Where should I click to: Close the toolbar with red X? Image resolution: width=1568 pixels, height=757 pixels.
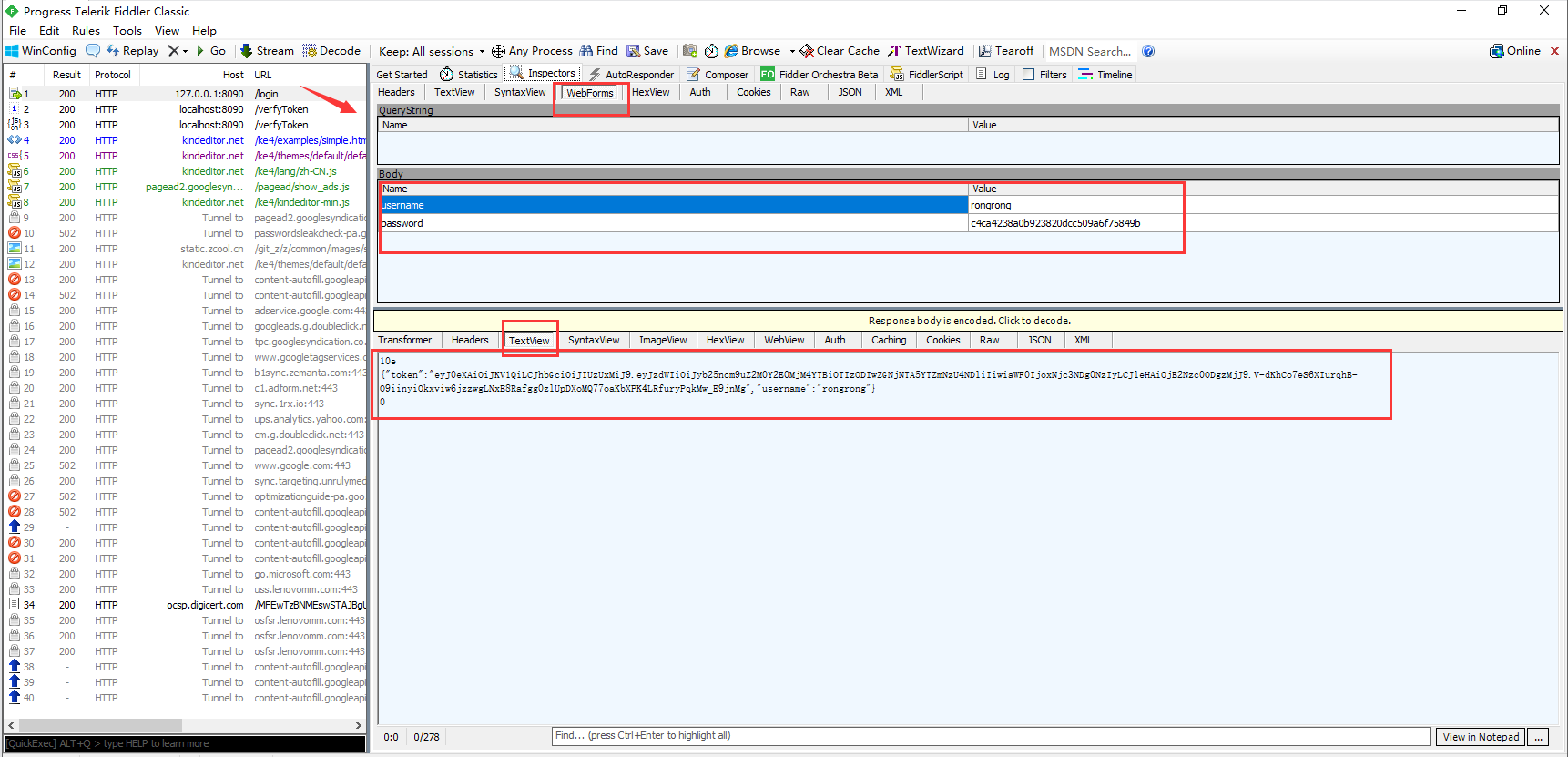1554,51
